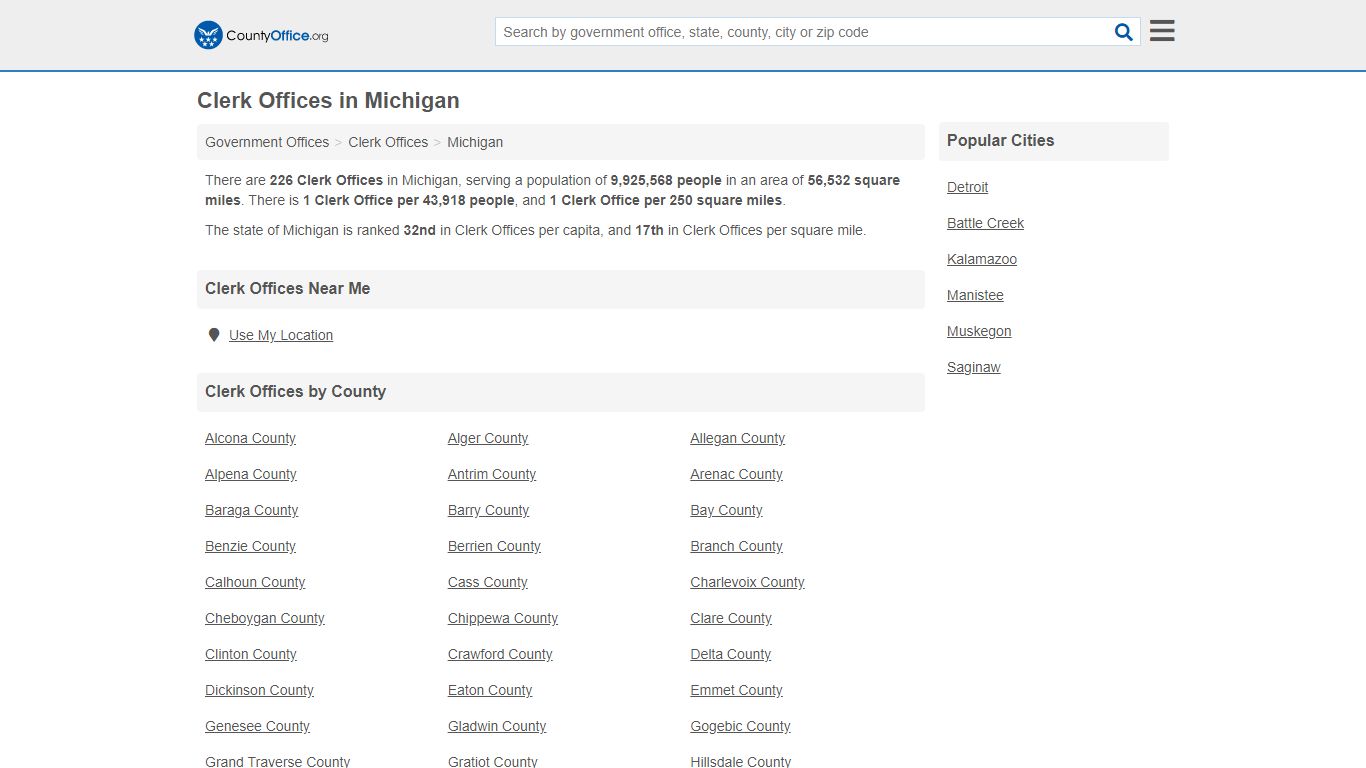This screenshot has height=768, width=1366.
Task: Open Battle Creek city link
Action: coord(985,223)
